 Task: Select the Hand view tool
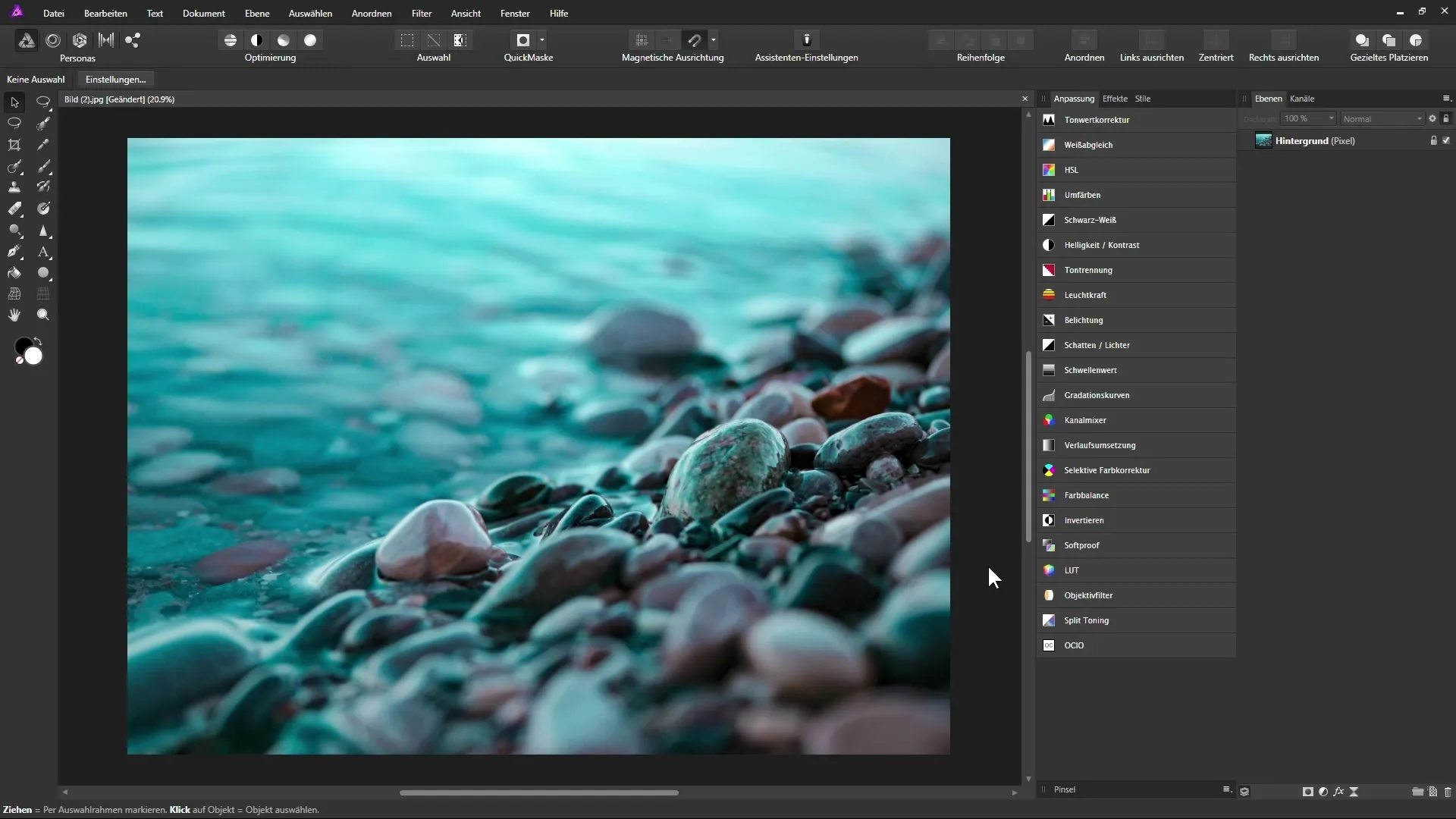click(x=14, y=315)
